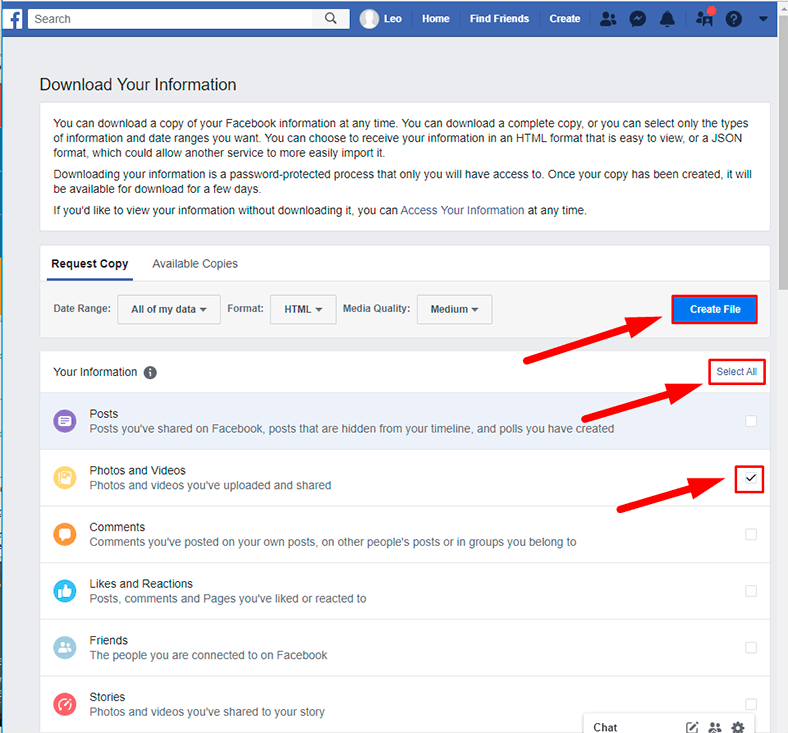Go to Home in the top bar
788x733 pixels.
coord(436,19)
